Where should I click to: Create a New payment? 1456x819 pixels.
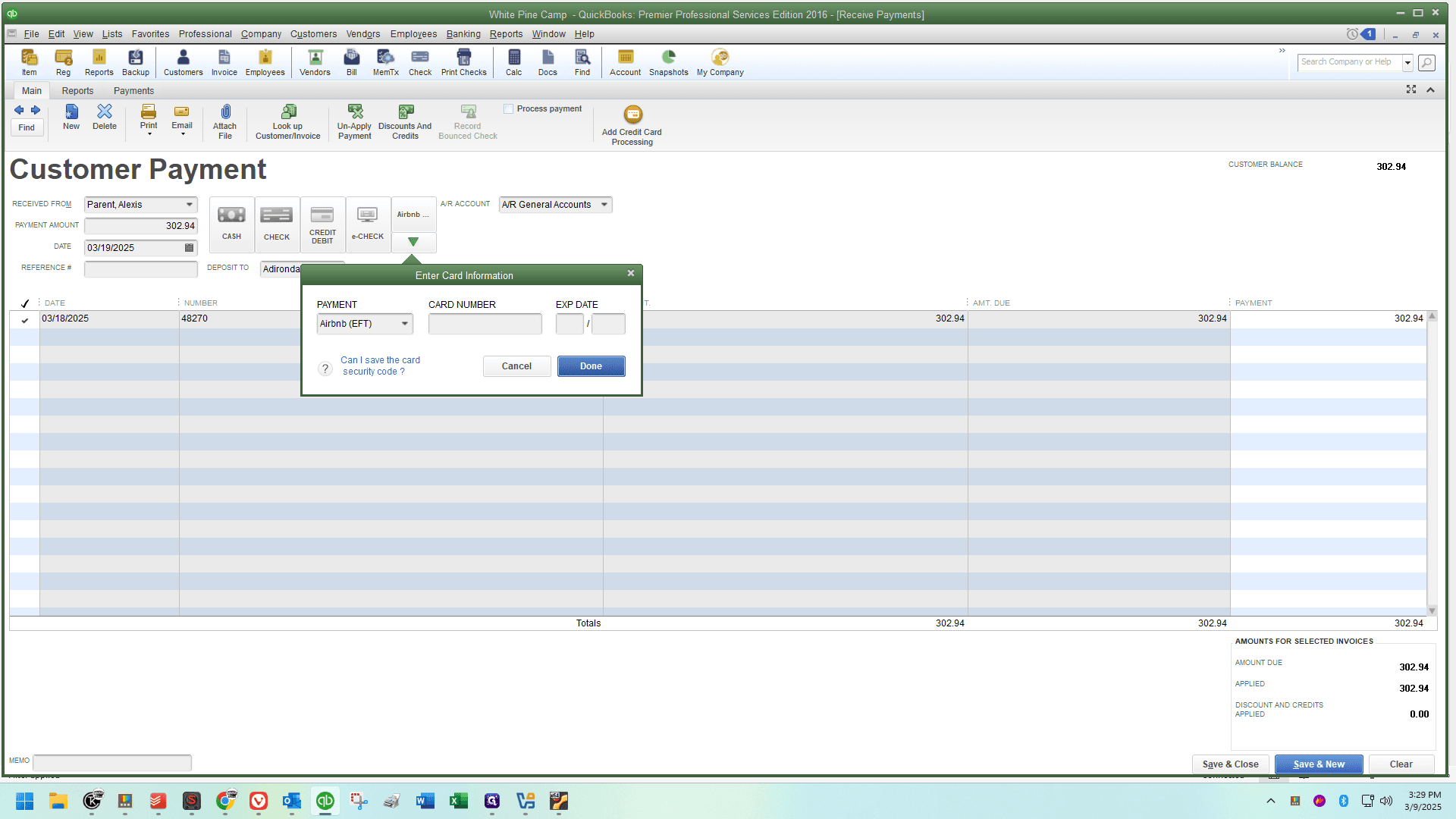(x=71, y=118)
